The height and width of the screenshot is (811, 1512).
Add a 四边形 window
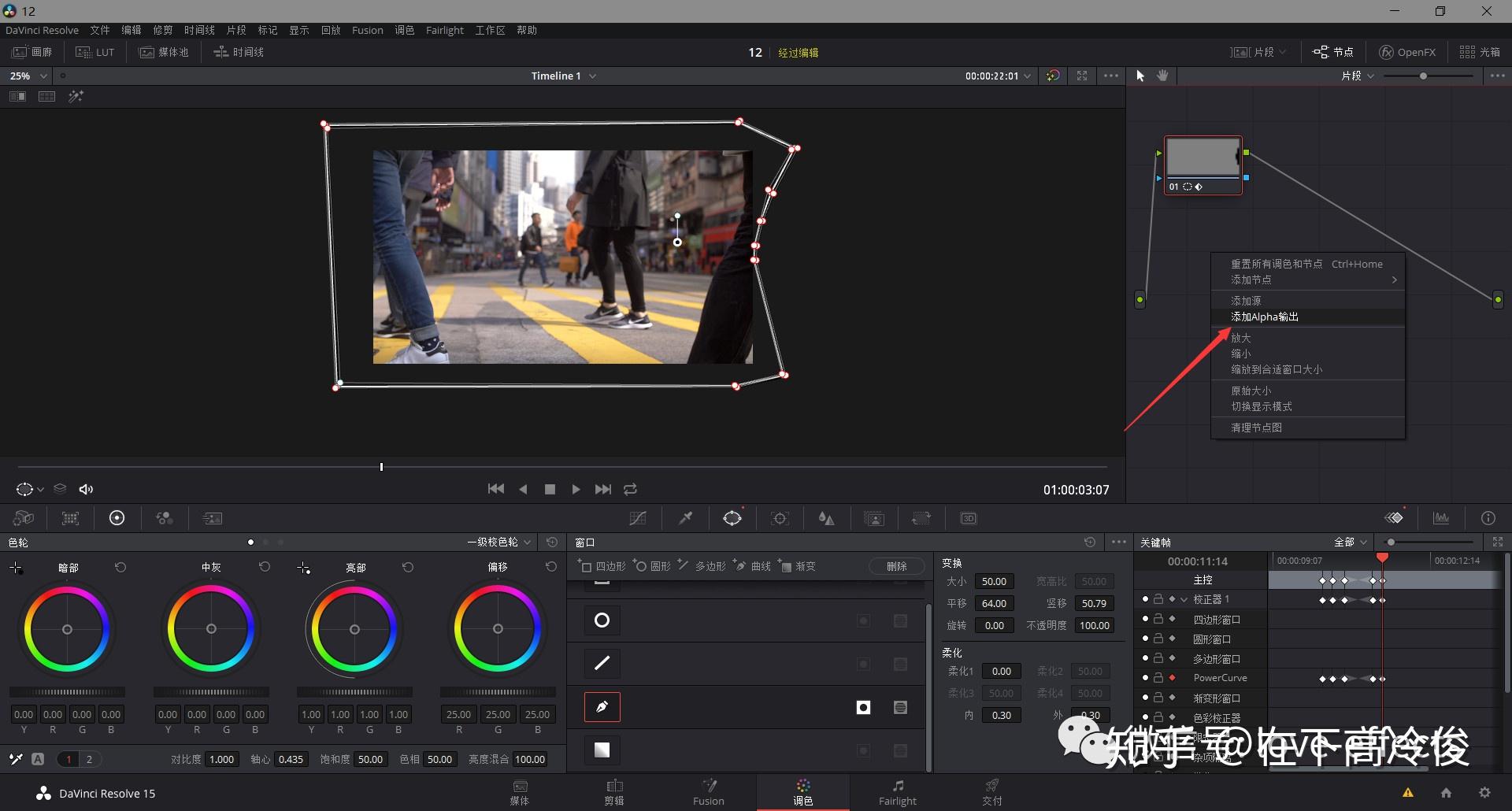tap(603, 566)
